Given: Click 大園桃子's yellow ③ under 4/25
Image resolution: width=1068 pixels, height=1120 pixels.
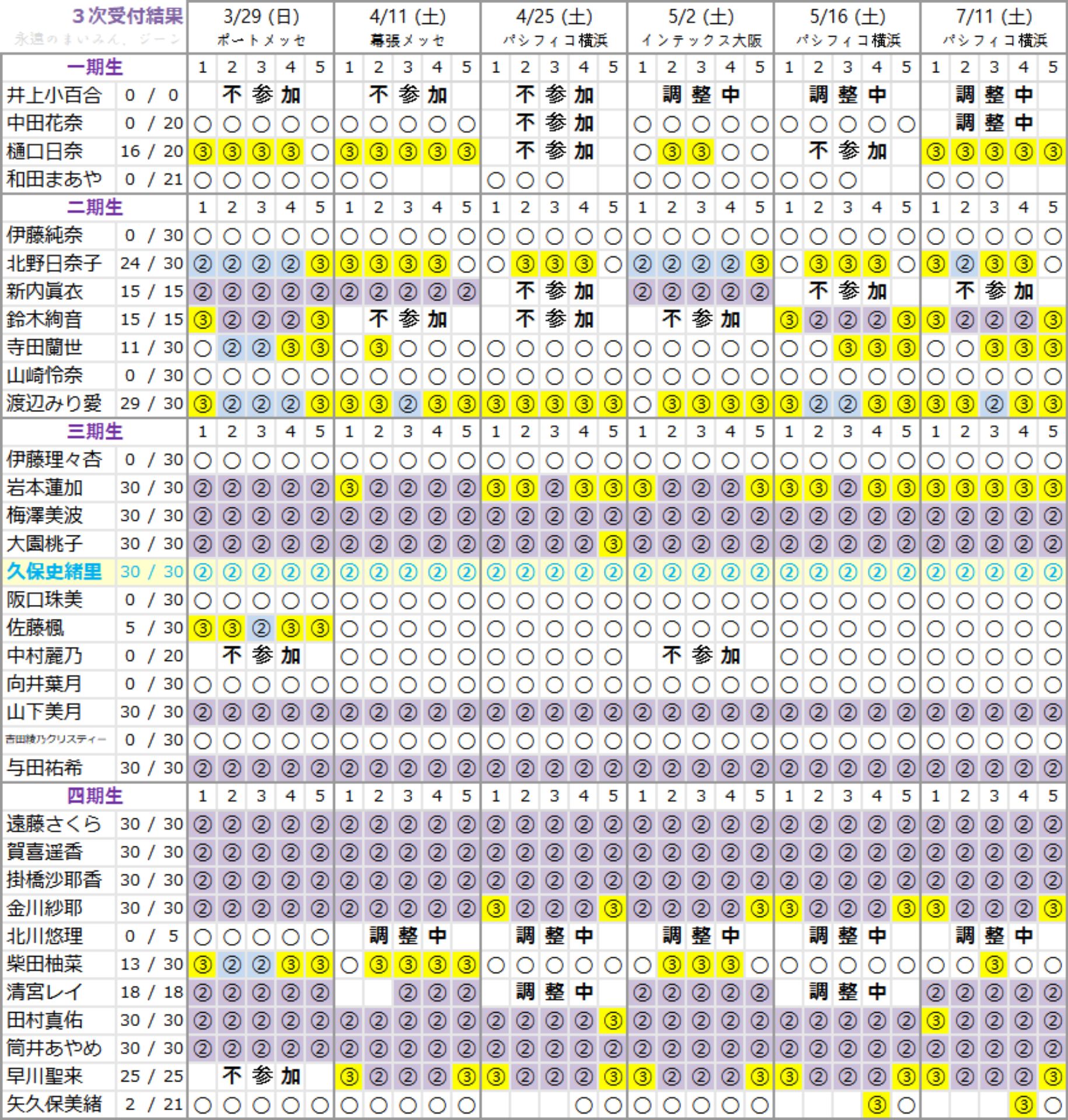Looking at the screenshot, I should click(x=613, y=544).
